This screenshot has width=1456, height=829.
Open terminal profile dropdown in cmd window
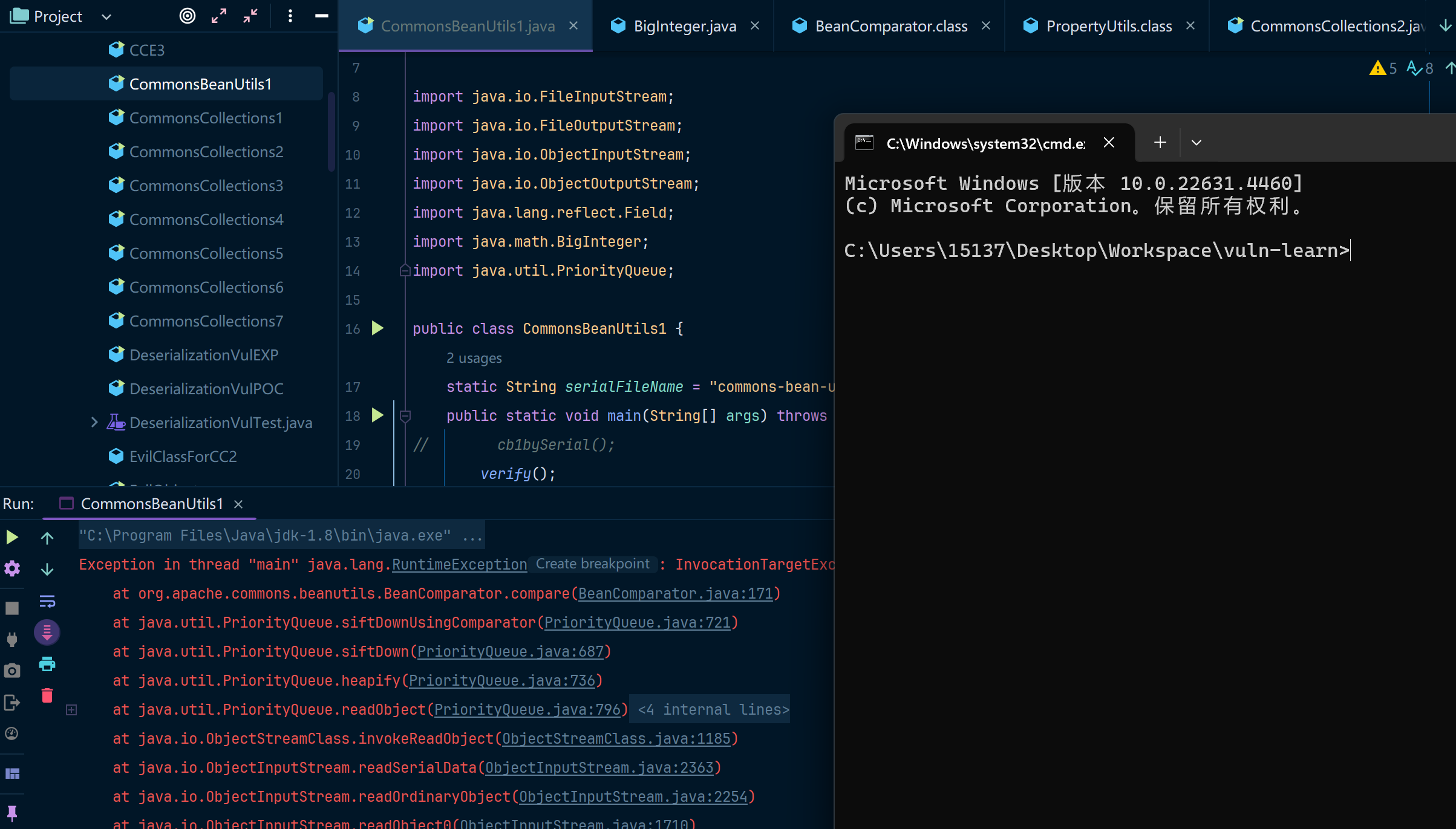coord(1196,143)
